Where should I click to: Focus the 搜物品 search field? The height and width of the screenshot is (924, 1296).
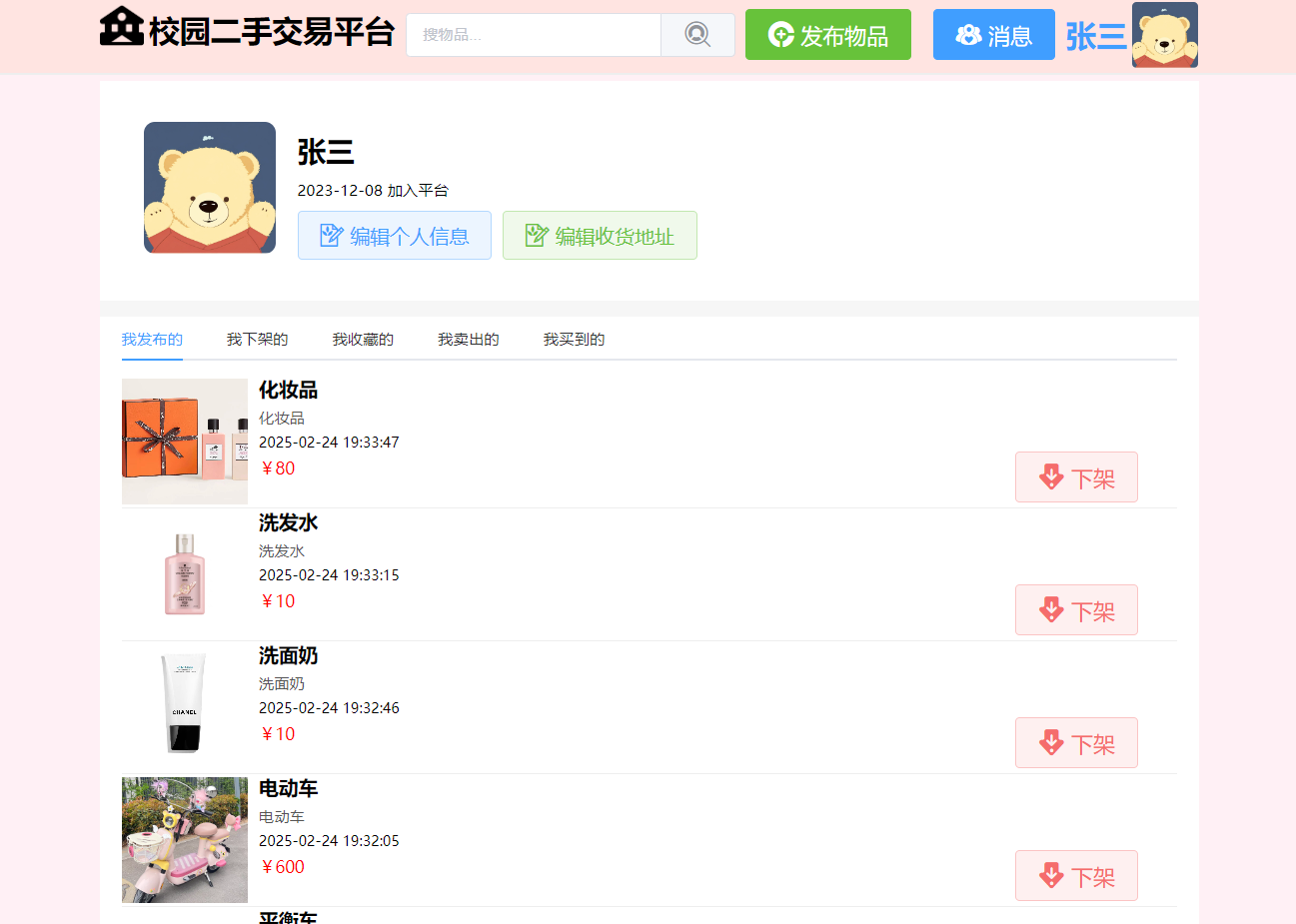[534, 35]
